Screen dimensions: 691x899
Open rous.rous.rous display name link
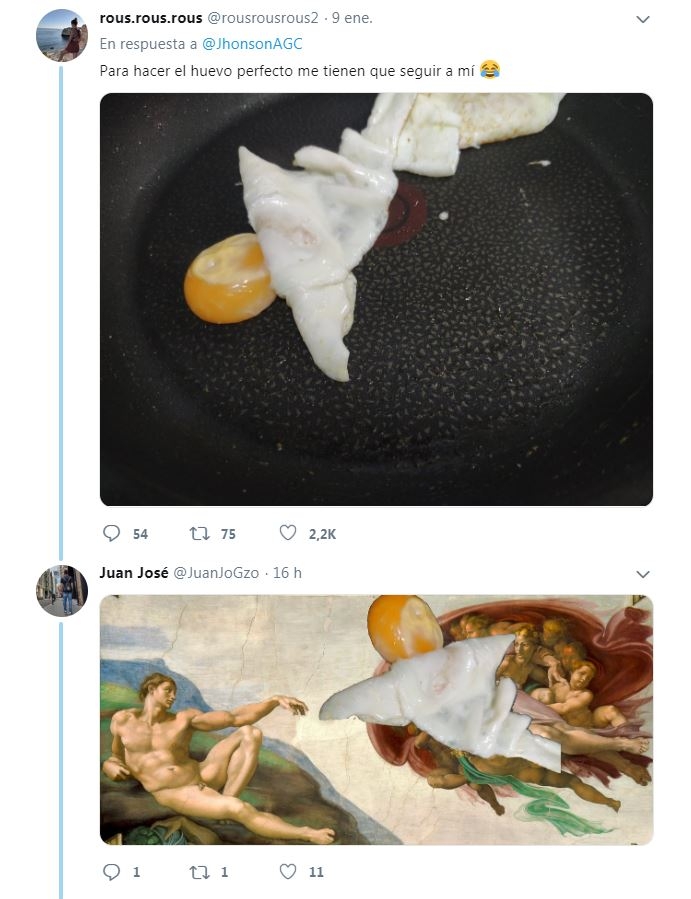151,19
